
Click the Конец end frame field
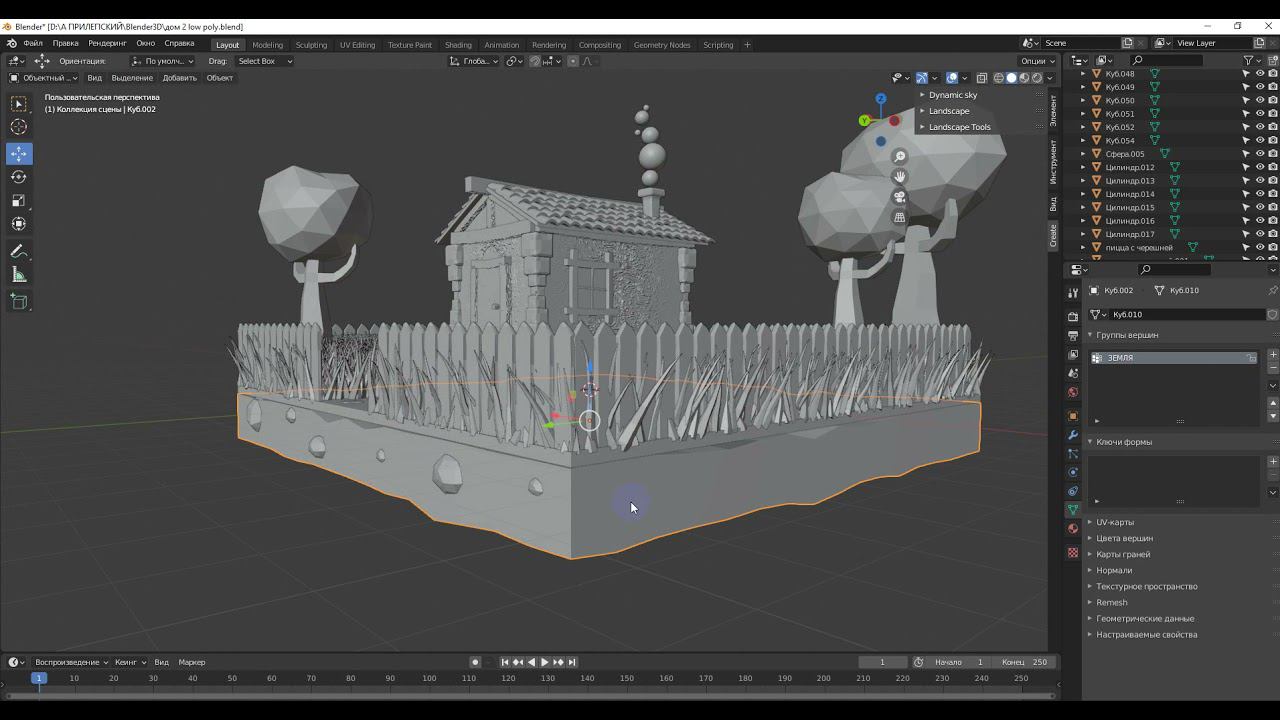coord(1025,662)
